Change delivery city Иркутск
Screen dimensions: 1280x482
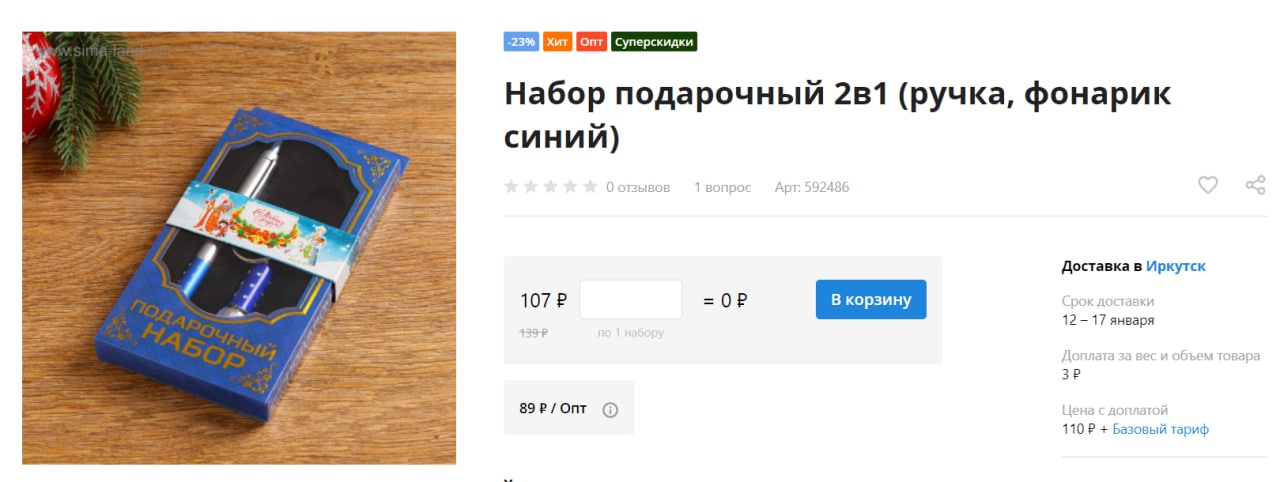tap(1176, 266)
